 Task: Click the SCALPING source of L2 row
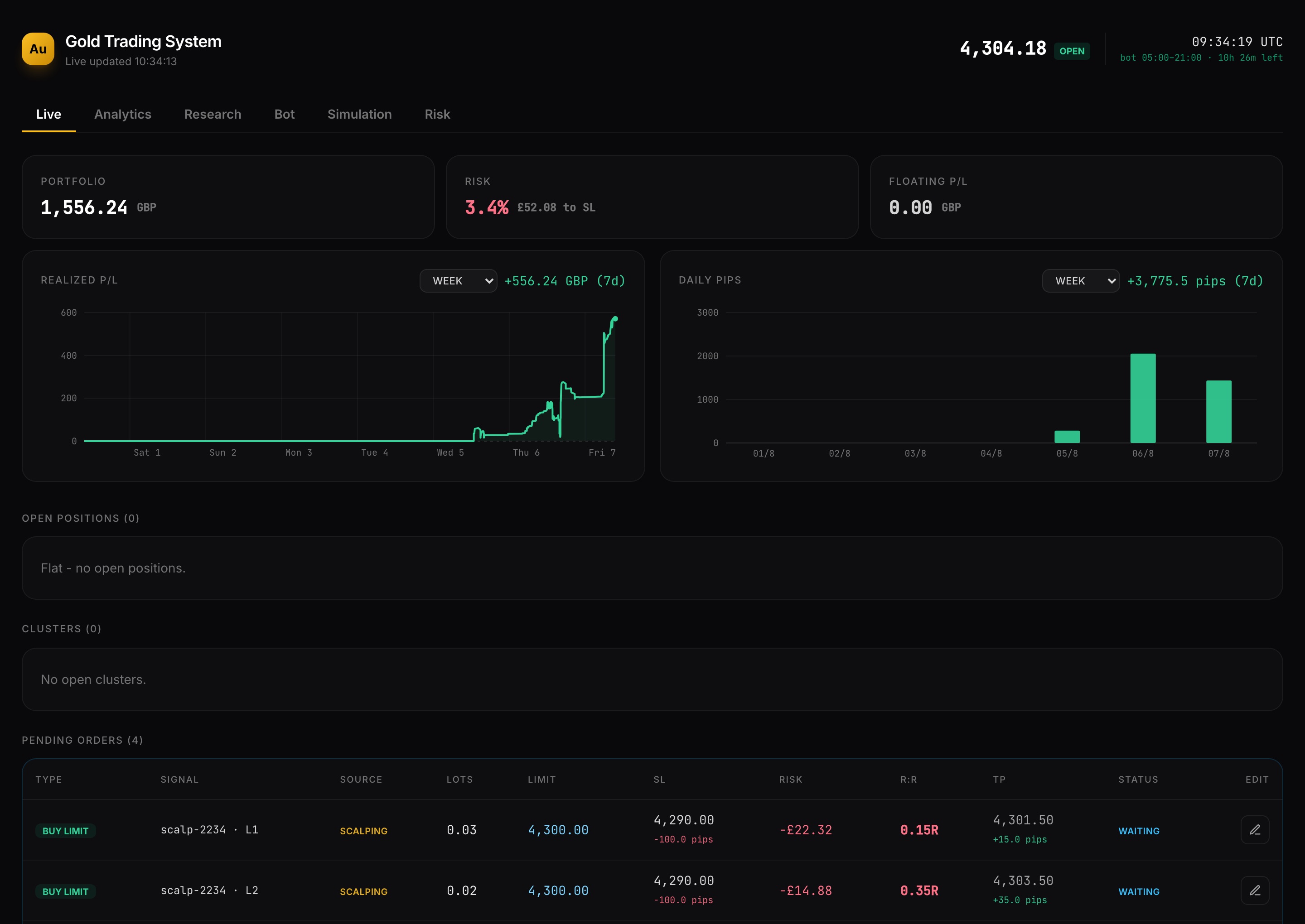[x=364, y=892]
